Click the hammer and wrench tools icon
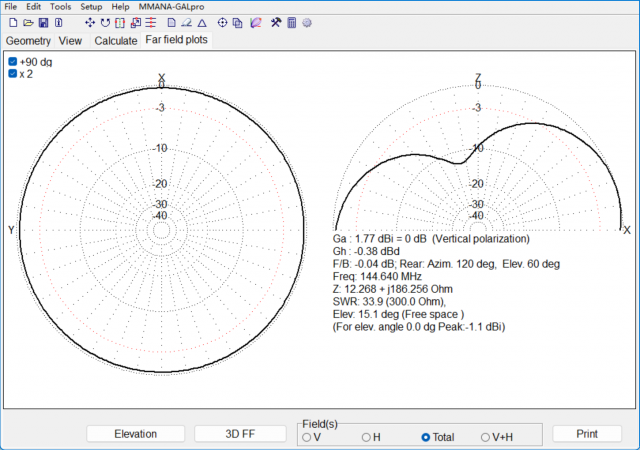 coord(275,22)
